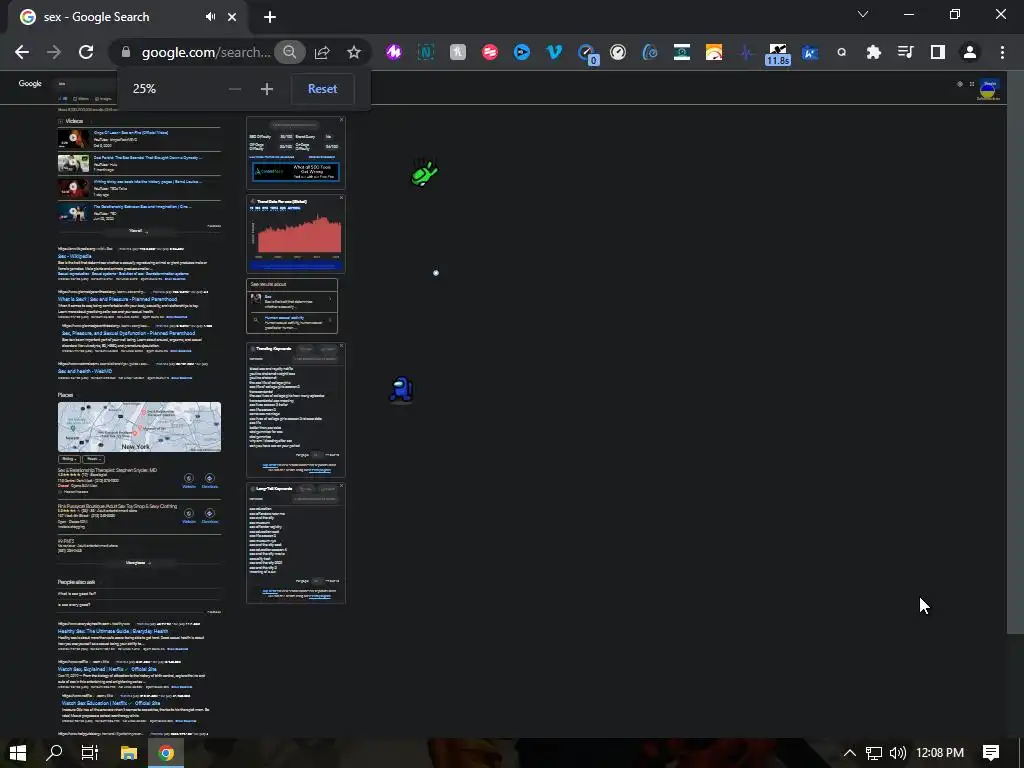Select the sex - Google Search tab
The image size is (1024, 768).
pyautogui.click(x=127, y=18)
